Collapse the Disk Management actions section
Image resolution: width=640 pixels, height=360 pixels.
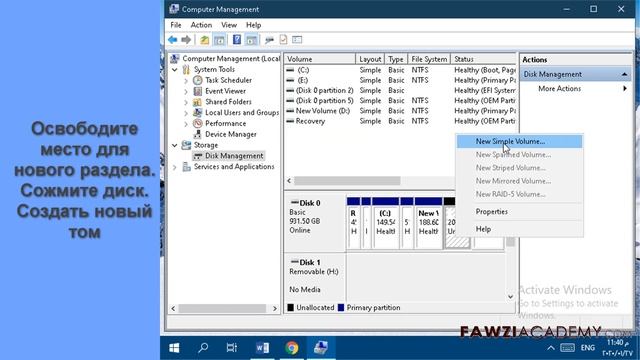(x=624, y=74)
